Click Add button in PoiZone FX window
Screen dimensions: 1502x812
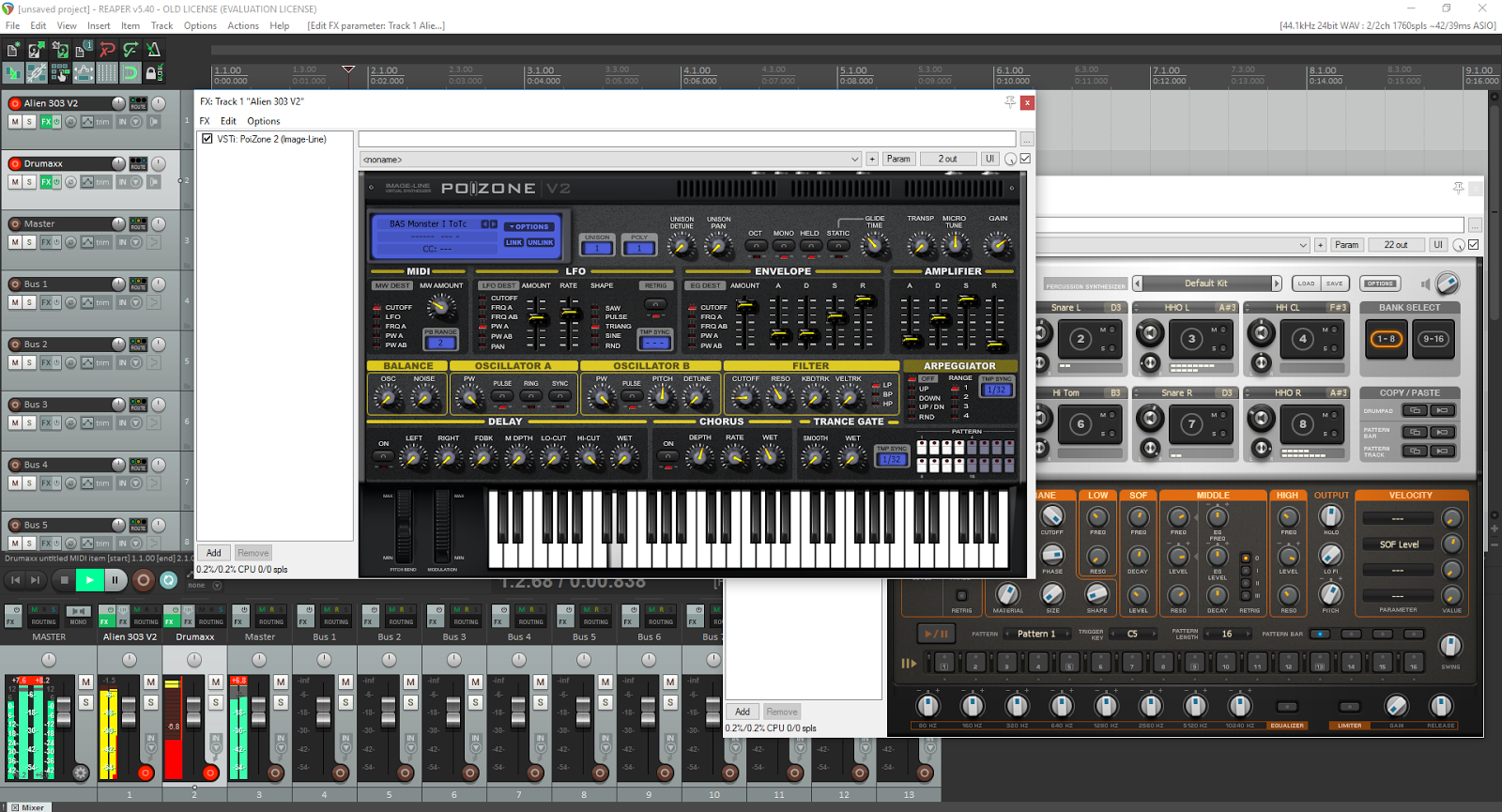pos(214,553)
